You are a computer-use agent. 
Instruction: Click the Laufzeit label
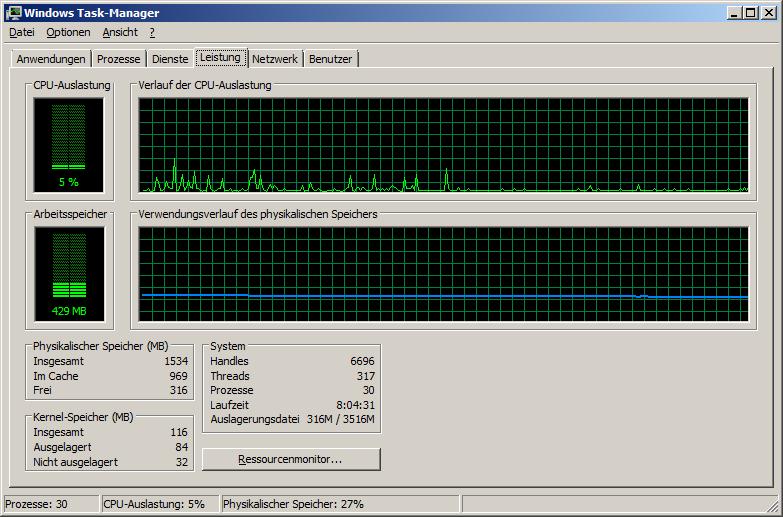(229, 405)
